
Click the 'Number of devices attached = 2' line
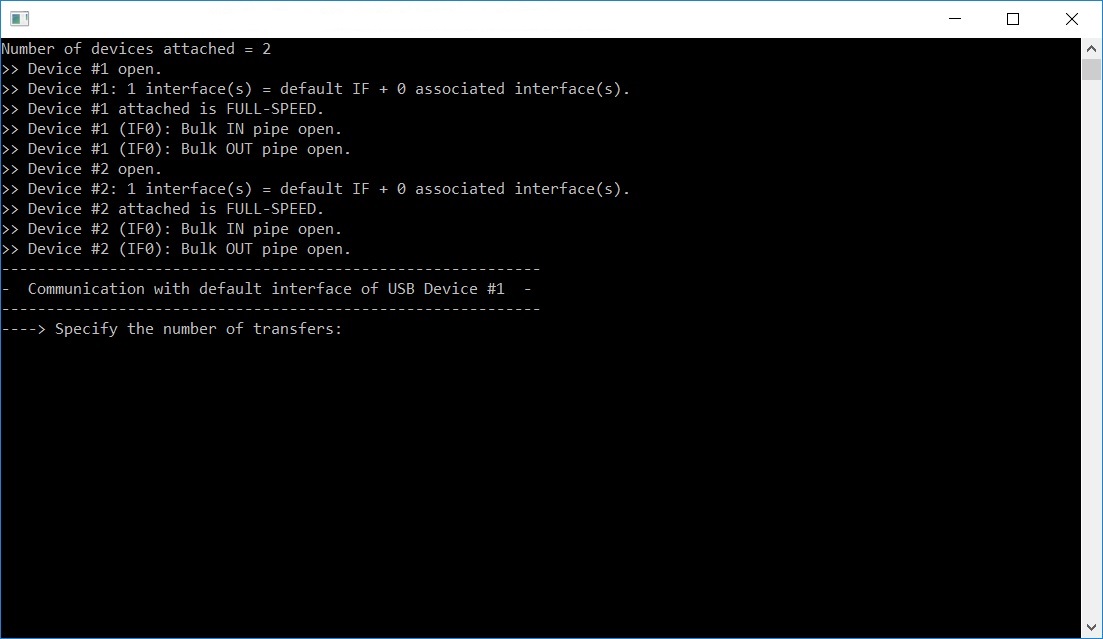(x=136, y=49)
